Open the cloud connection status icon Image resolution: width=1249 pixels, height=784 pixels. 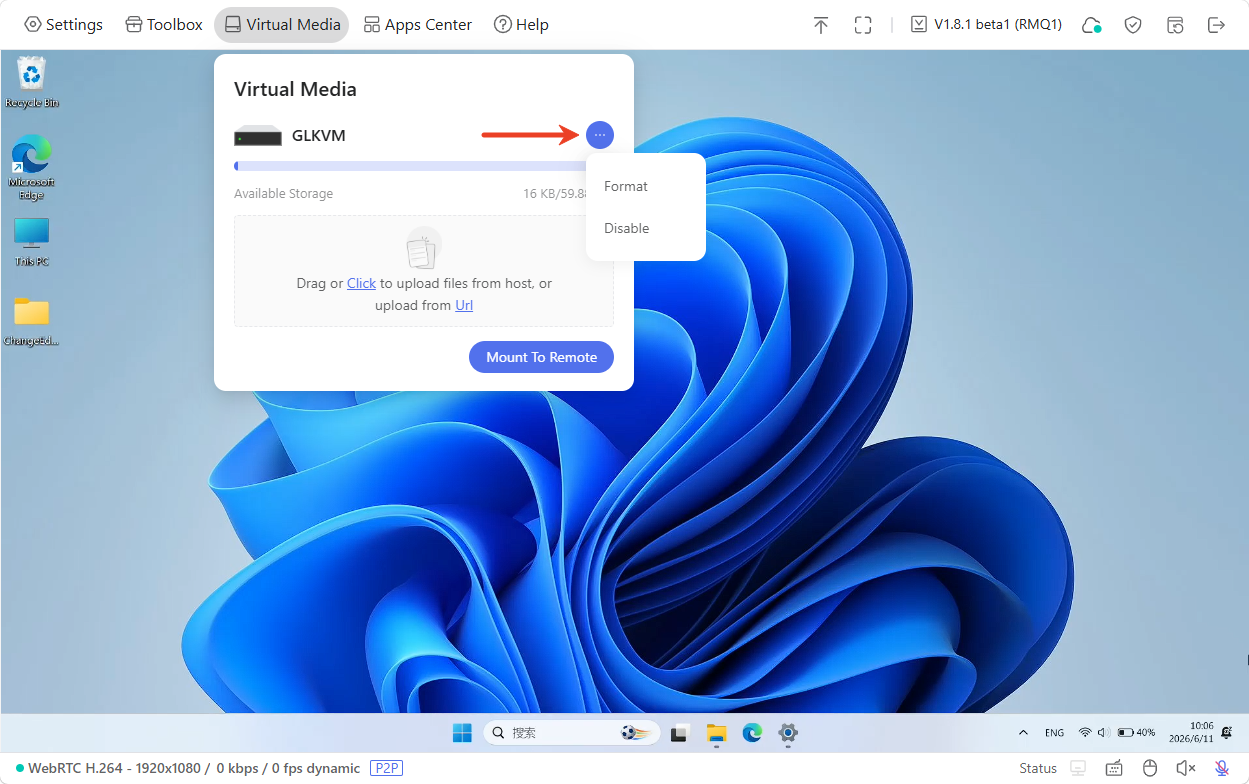pos(1092,25)
